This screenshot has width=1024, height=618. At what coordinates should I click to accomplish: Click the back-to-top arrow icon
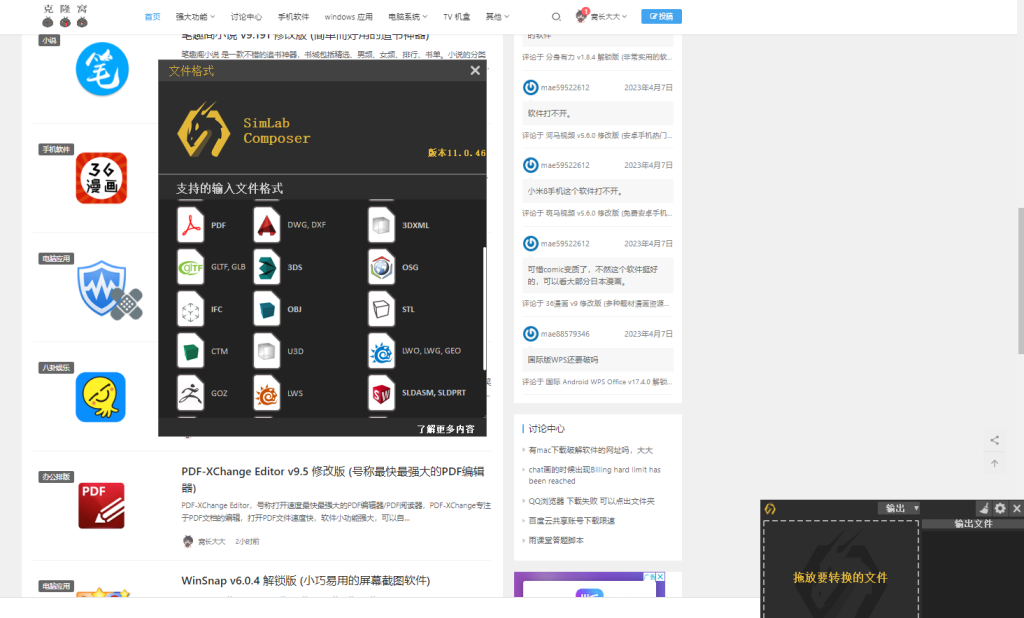pos(995,463)
